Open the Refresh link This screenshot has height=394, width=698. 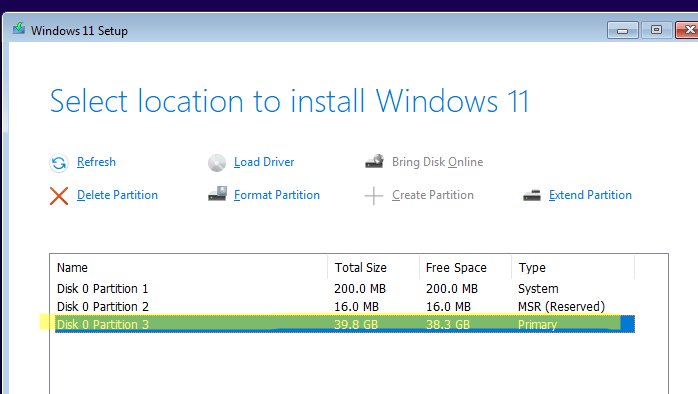pyautogui.click(x=96, y=162)
